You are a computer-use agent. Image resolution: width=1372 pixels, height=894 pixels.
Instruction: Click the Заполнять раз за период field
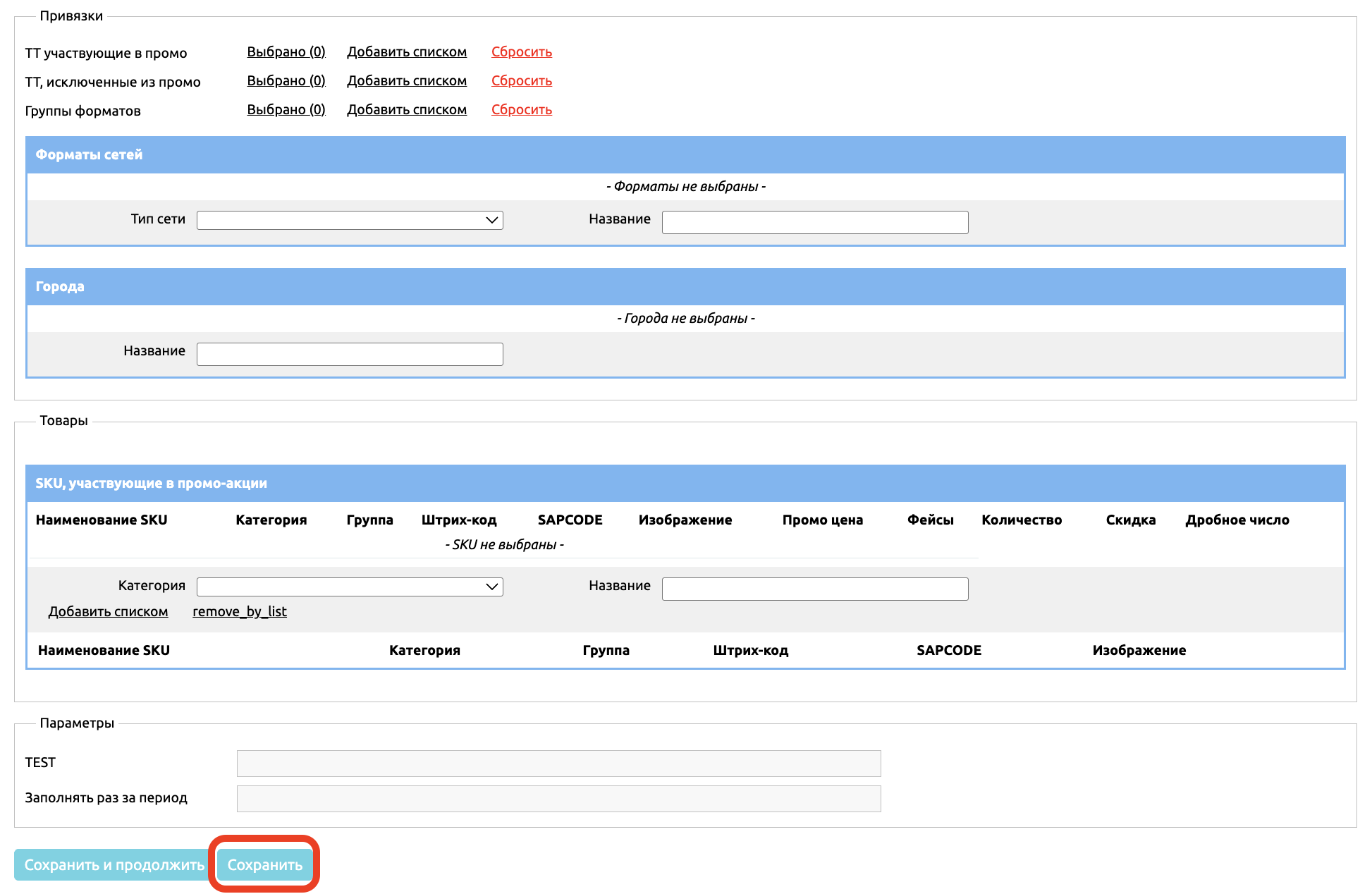[x=558, y=799]
